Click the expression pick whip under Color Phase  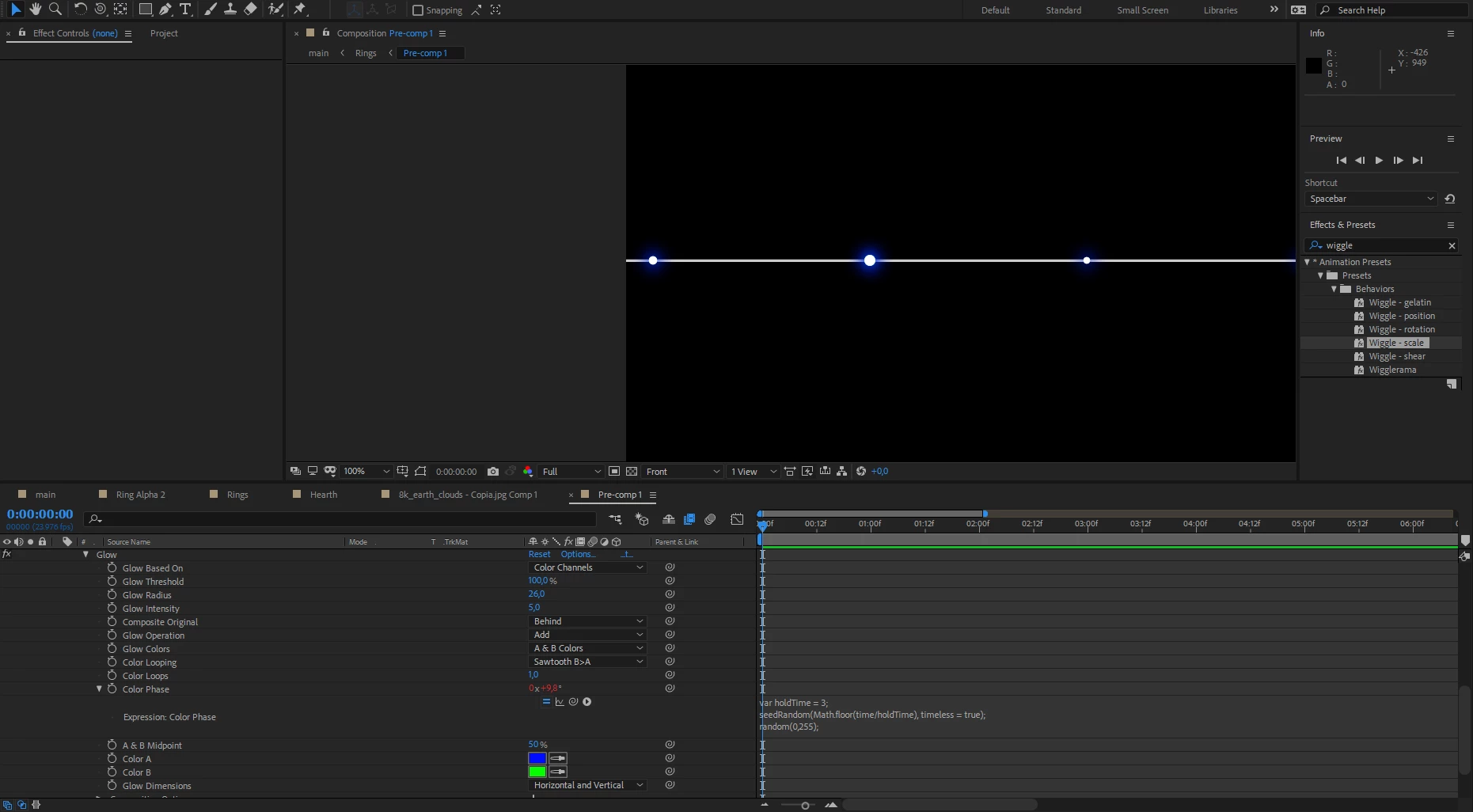click(573, 702)
